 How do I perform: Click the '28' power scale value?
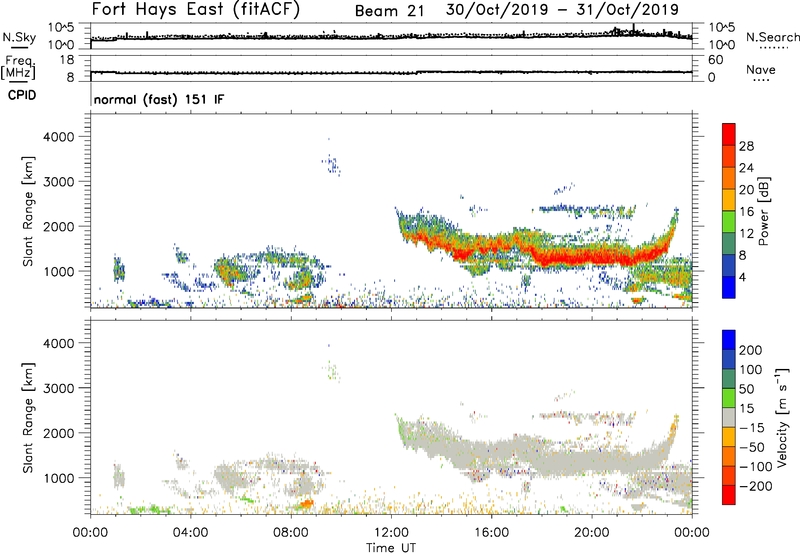[746, 146]
